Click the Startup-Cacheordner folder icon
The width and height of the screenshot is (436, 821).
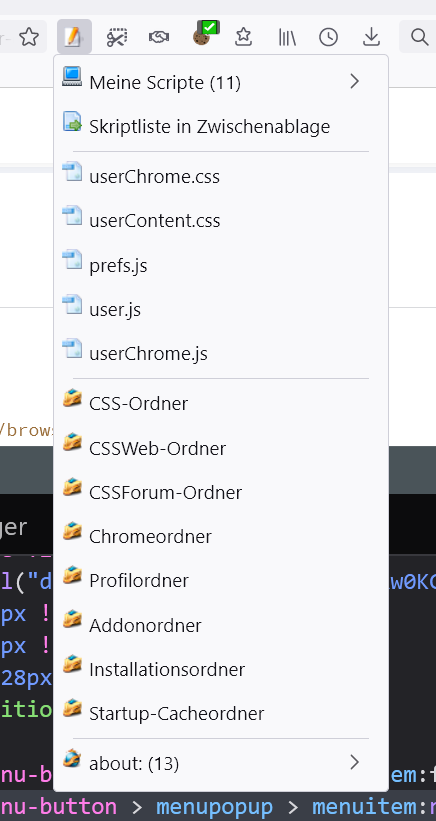point(72,708)
